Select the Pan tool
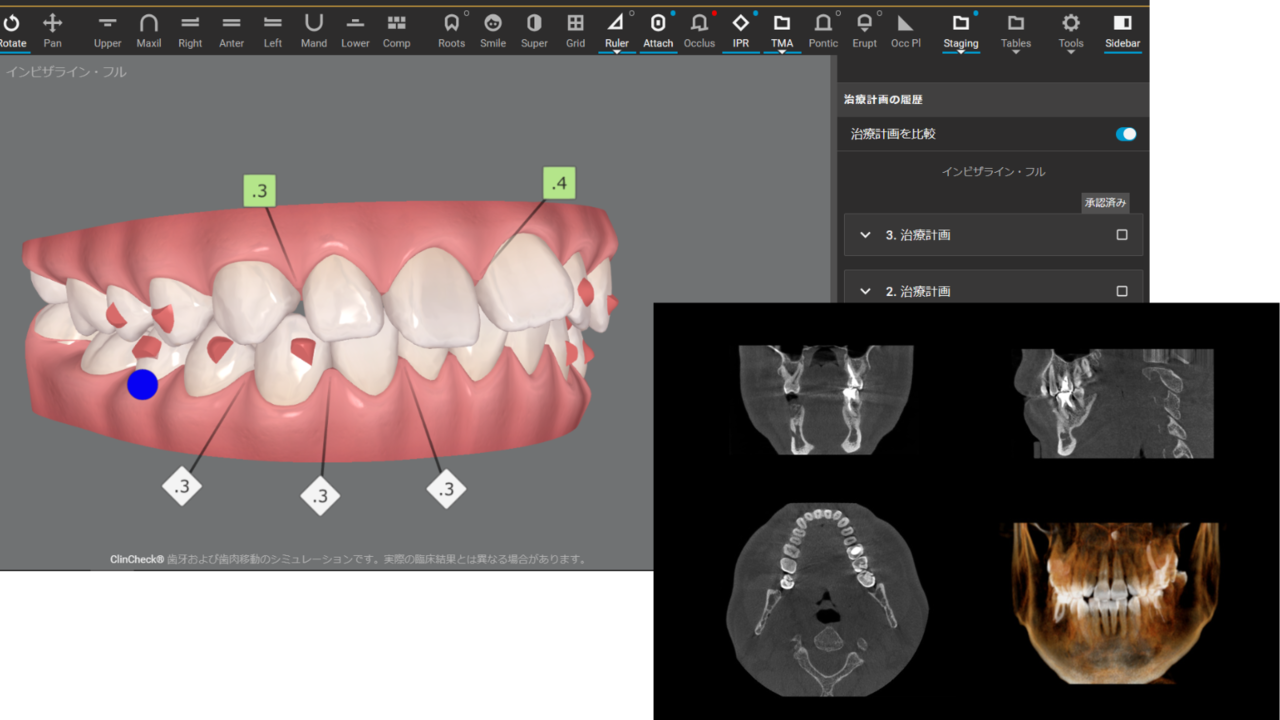Screen dimensions: 1280x720 (x=52, y=29)
